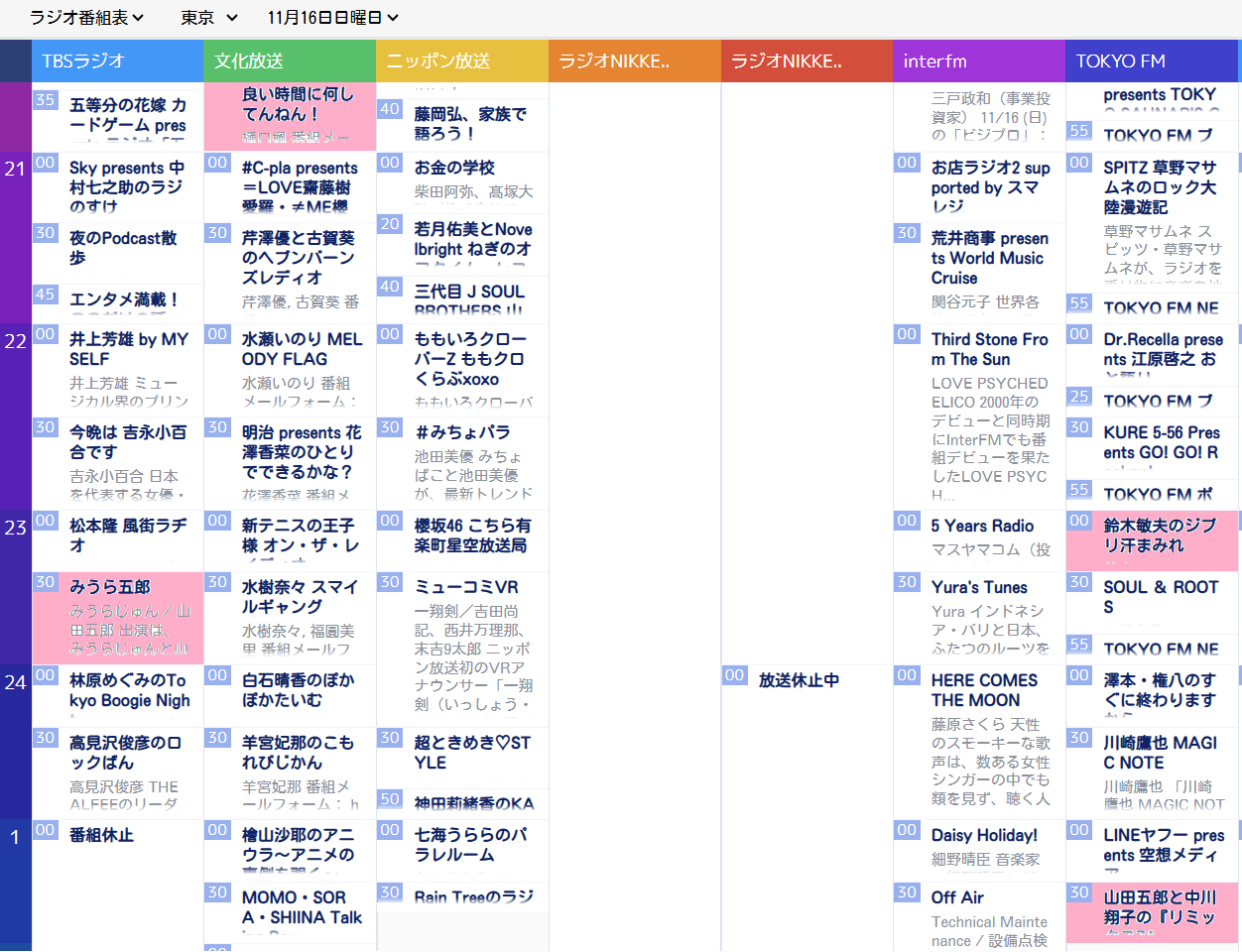The width and height of the screenshot is (1242, 952).
Task: Open the みうら五郎 program highlighted in pink
Action: (x=118, y=615)
